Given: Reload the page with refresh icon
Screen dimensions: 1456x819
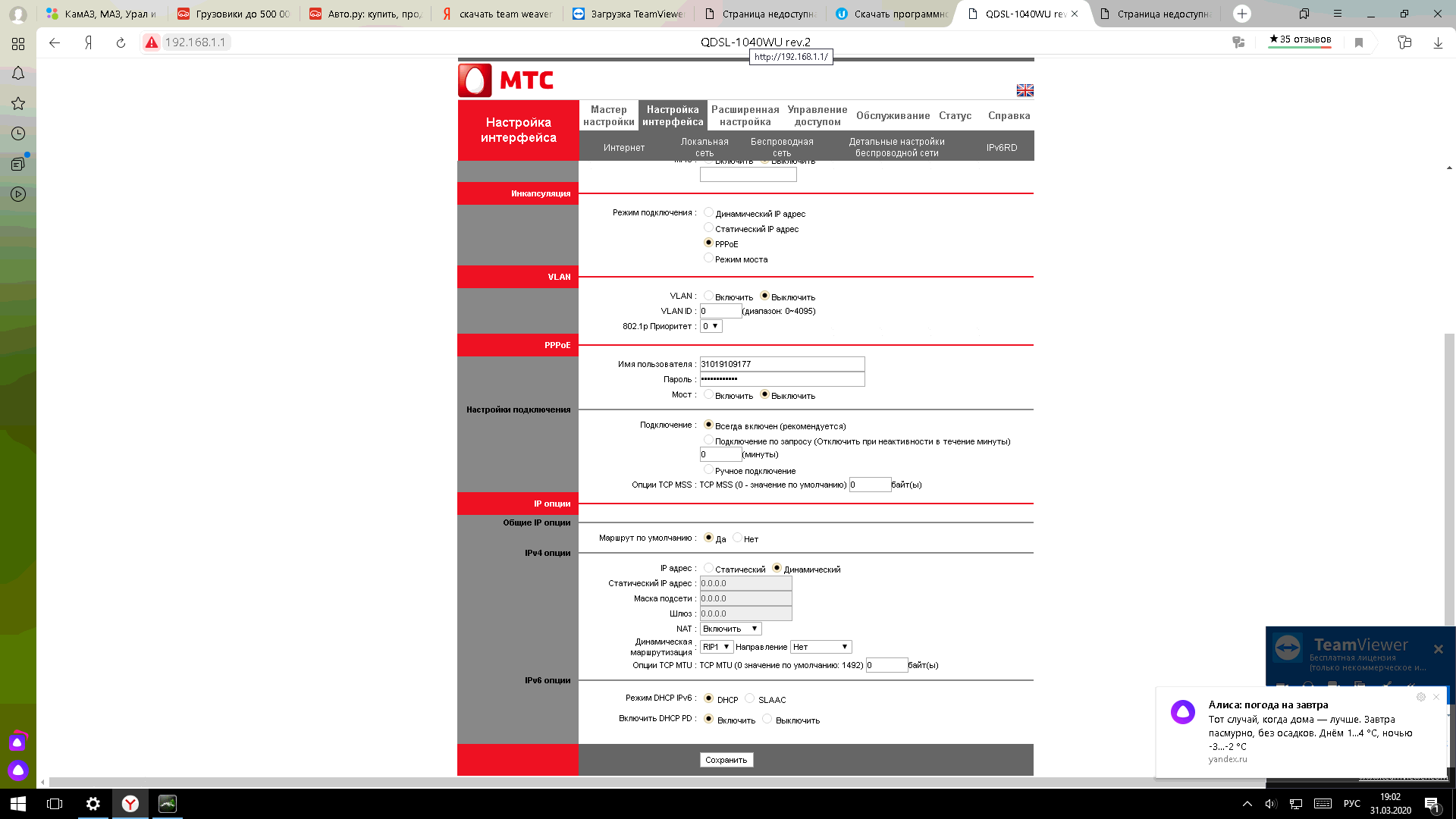Looking at the screenshot, I should point(121,43).
